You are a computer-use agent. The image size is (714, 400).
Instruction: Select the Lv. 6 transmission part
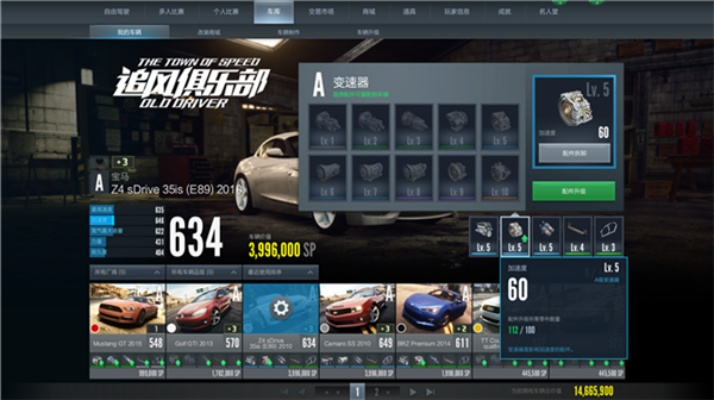(329, 175)
